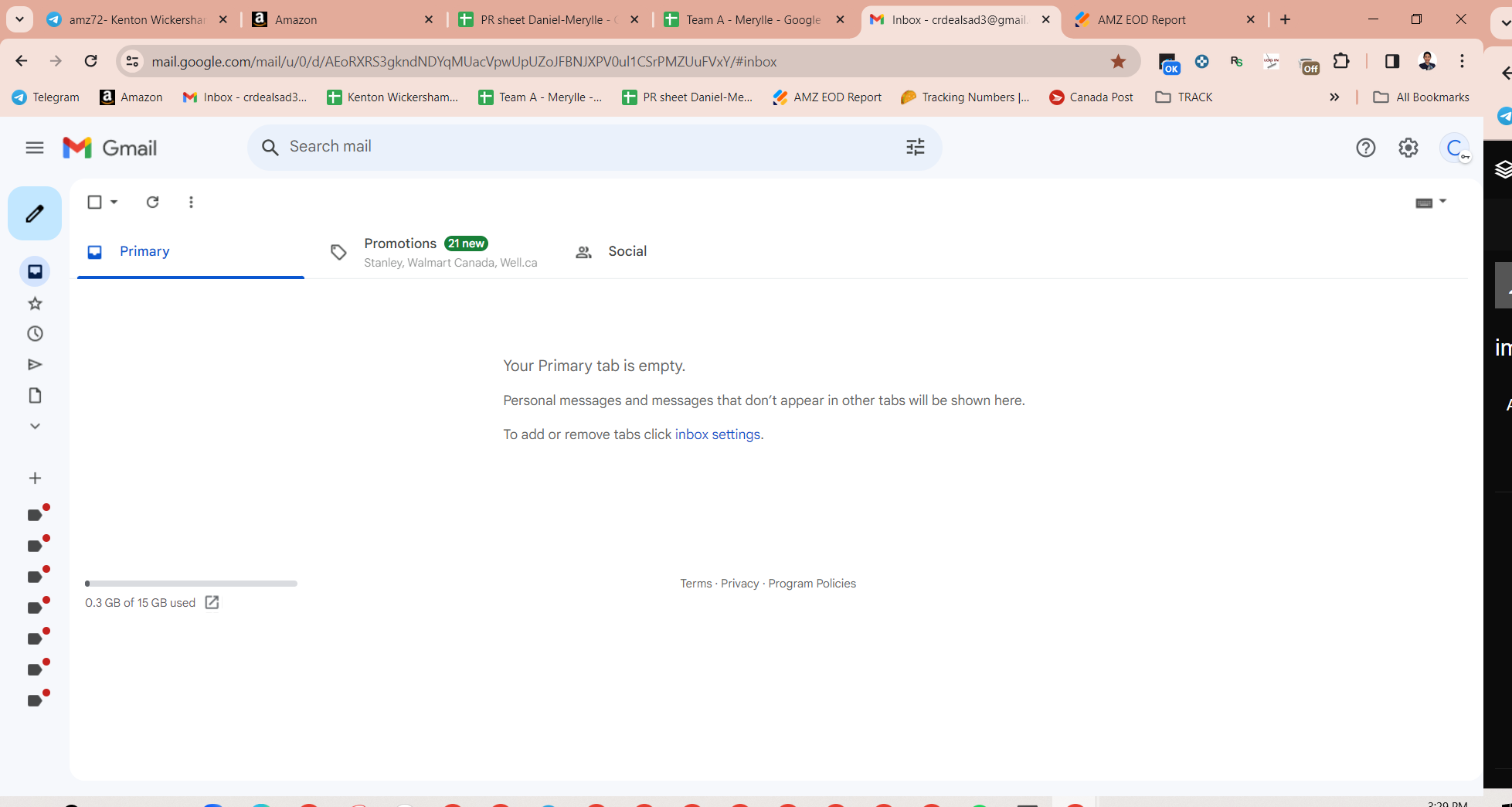This screenshot has width=1512, height=807.
Task: Open More options three-dot menu in Gmail toolbar
Action: click(x=191, y=202)
